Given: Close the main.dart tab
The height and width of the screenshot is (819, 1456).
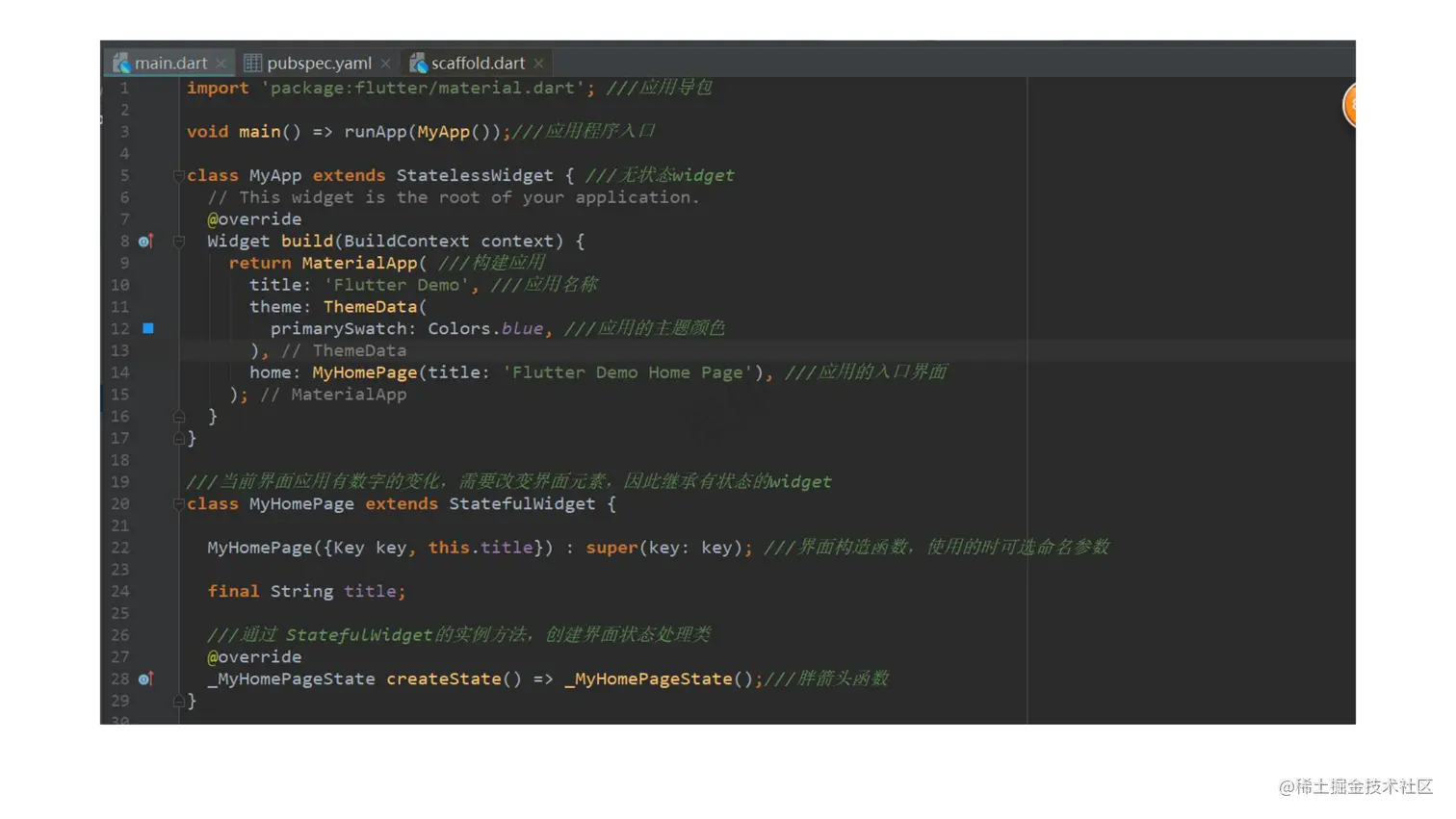Looking at the screenshot, I should pyautogui.click(x=221, y=63).
